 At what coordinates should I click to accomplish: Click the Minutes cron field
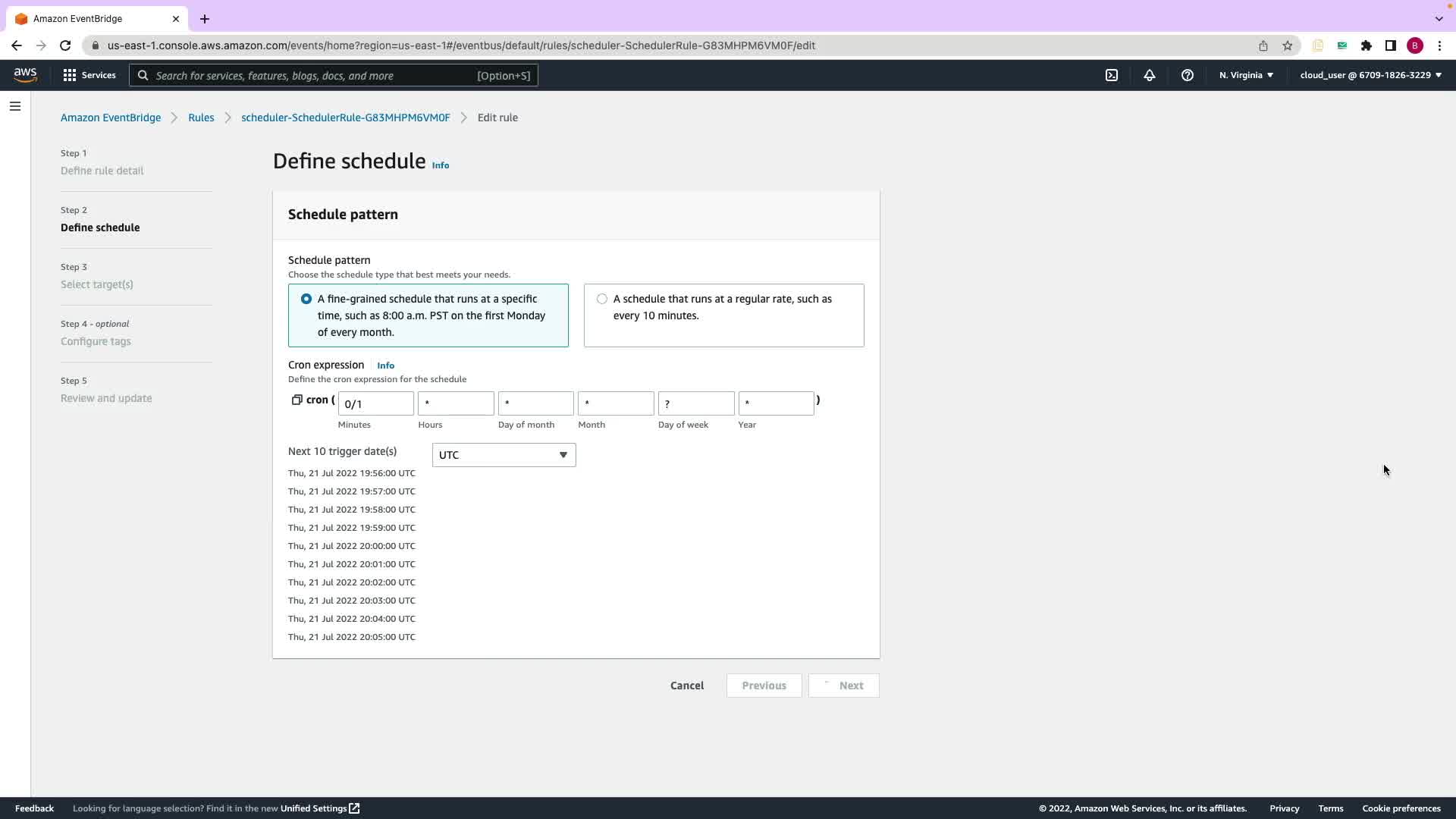[376, 403]
